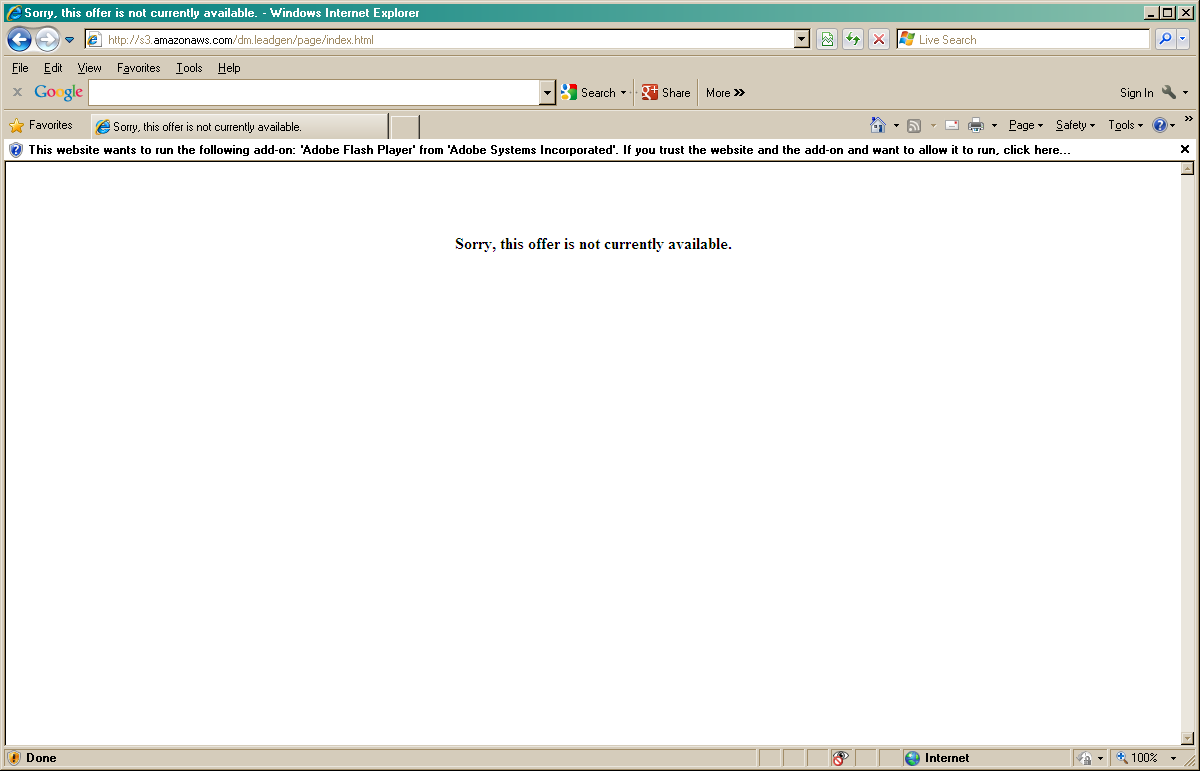Open the Google Search button options arrow
This screenshot has height=771, width=1200.
623,93
